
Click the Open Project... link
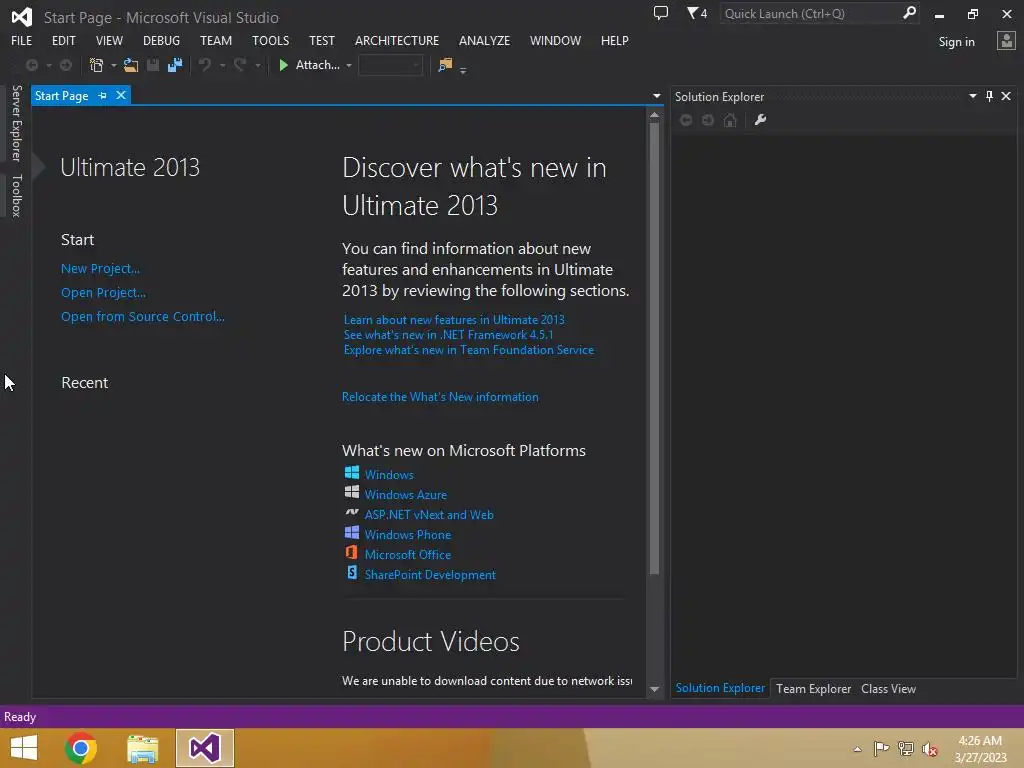coord(103,293)
